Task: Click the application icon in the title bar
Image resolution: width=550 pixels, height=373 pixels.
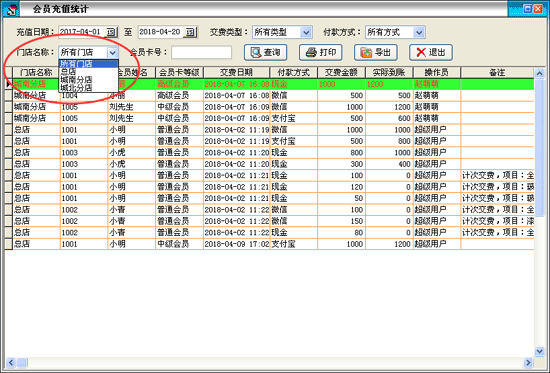Action: tap(11, 9)
